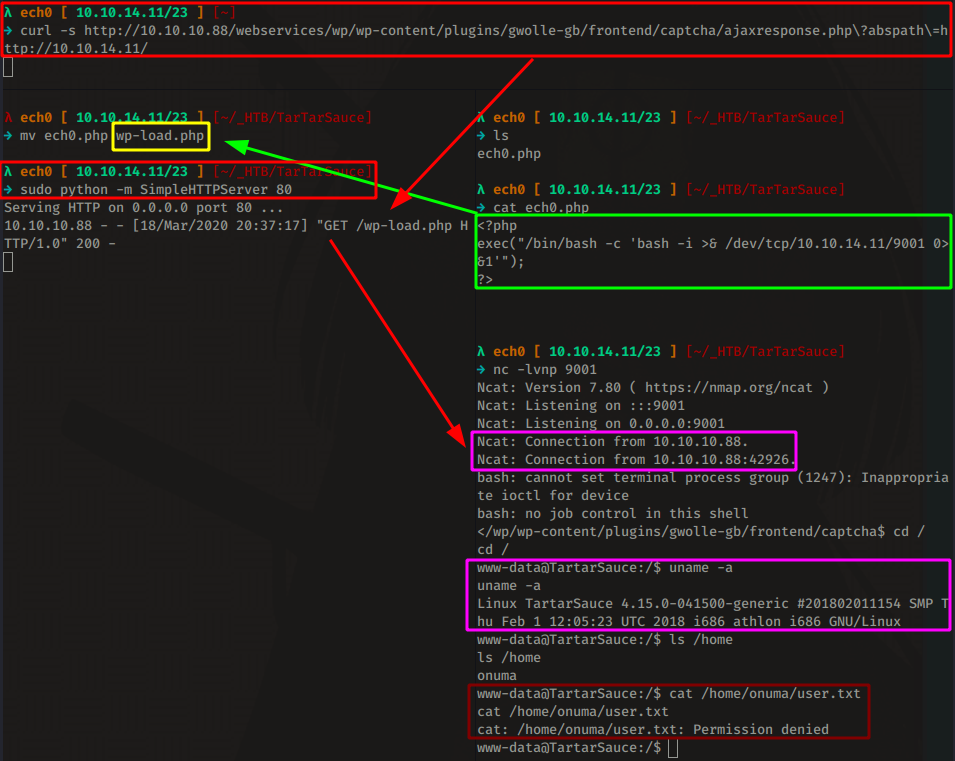
Task: Click the 'nc -lvnp 9001' command
Action: tap(537, 370)
